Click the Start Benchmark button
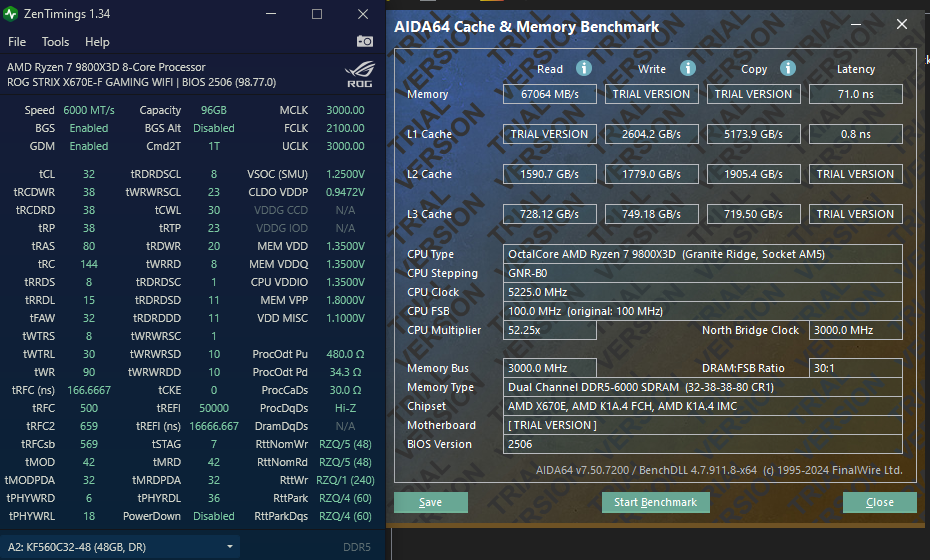Viewport: 930px width, 560px height. click(x=655, y=502)
